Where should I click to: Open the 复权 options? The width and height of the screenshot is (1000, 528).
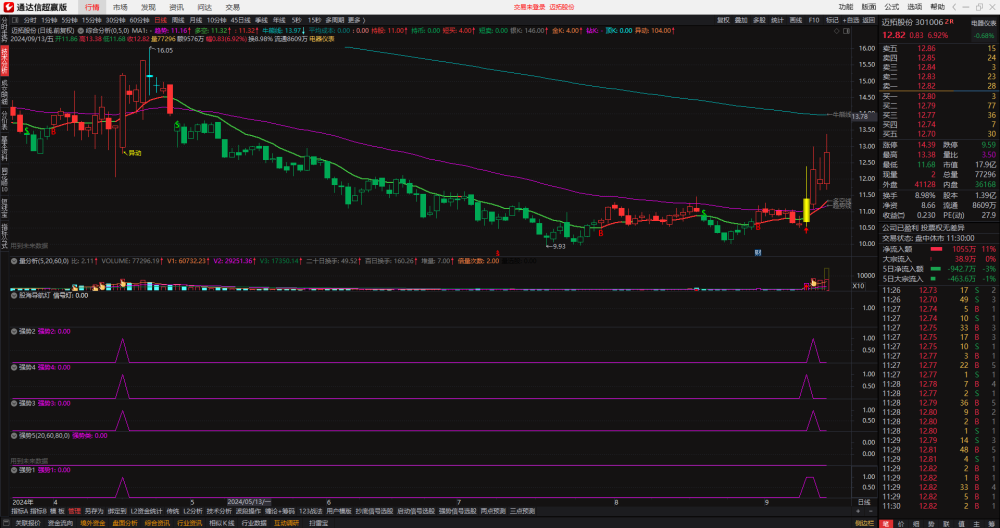[723, 20]
